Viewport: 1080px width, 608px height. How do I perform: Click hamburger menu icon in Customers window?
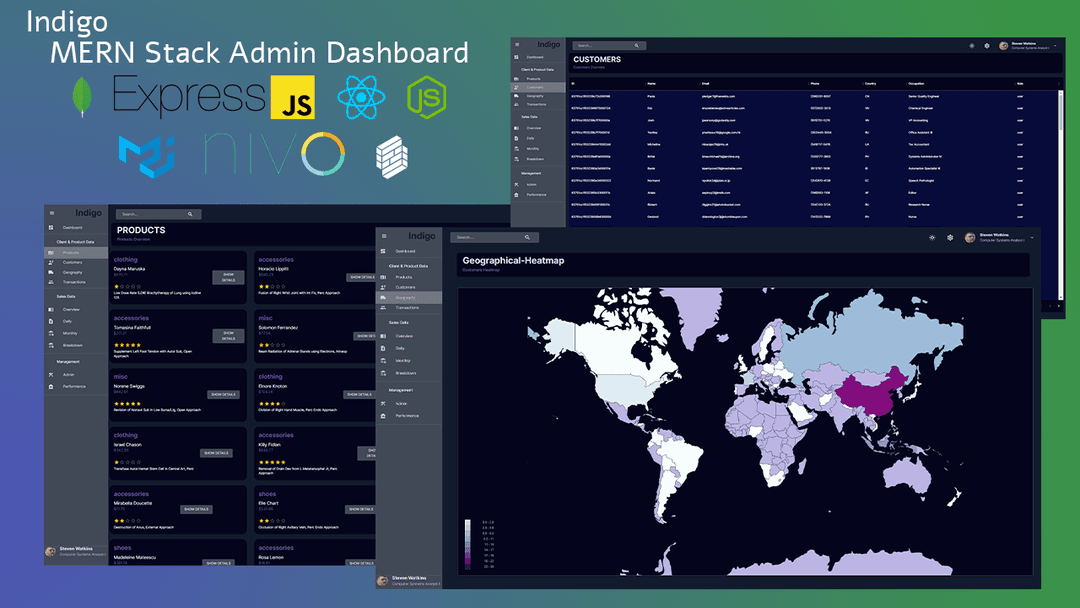pyautogui.click(x=517, y=45)
